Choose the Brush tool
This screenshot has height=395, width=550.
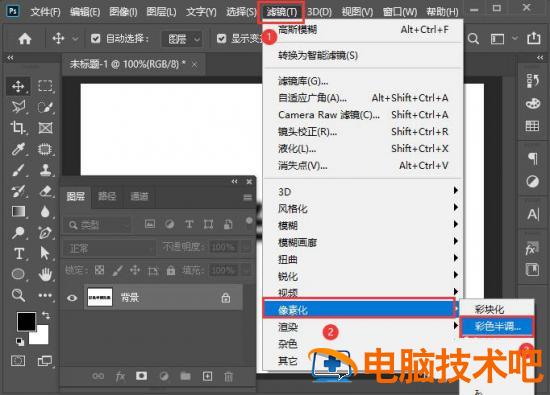pyautogui.click(x=18, y=170)
